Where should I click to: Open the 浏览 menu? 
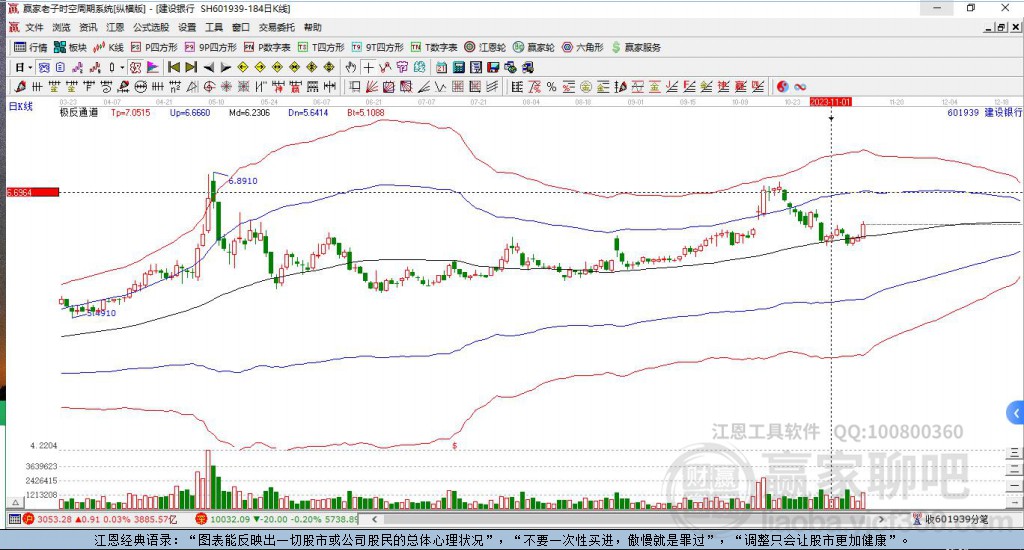coord(61,27)
